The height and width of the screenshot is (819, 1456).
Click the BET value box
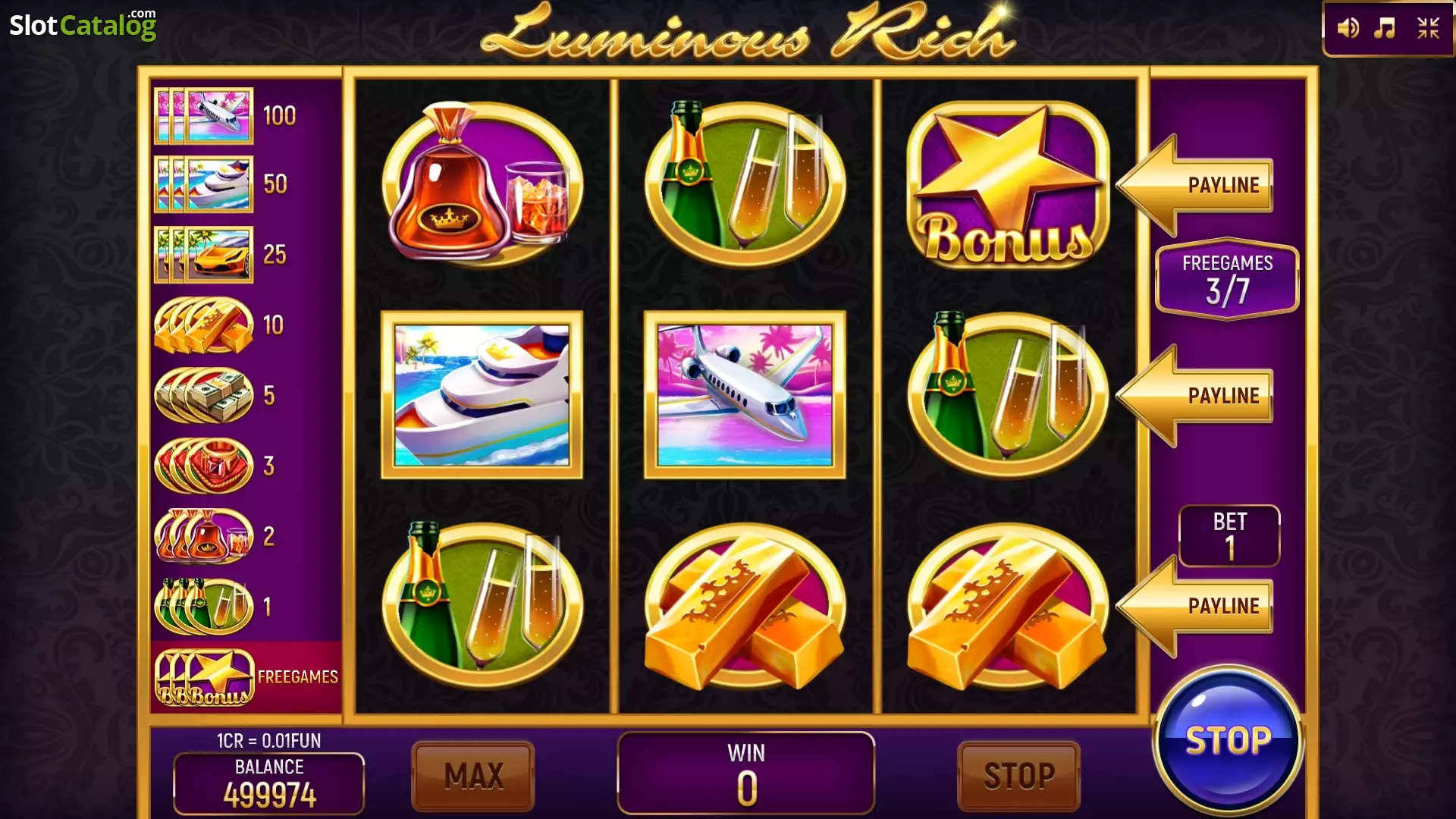coord(1229,536)
